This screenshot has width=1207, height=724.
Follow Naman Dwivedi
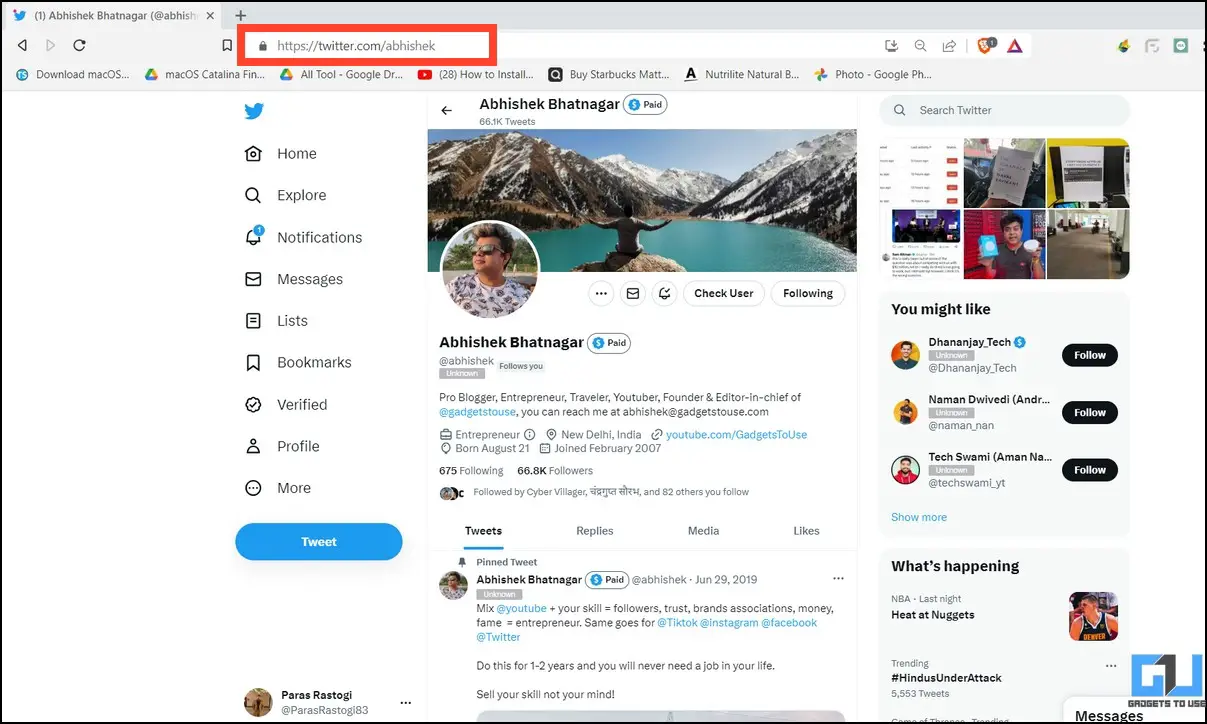pyautogui.click(x=1090, y=412)
